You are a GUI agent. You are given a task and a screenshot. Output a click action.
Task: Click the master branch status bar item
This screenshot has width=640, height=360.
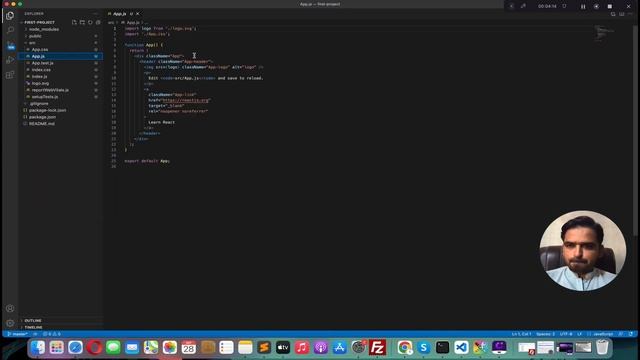click(x=18, y=334)
